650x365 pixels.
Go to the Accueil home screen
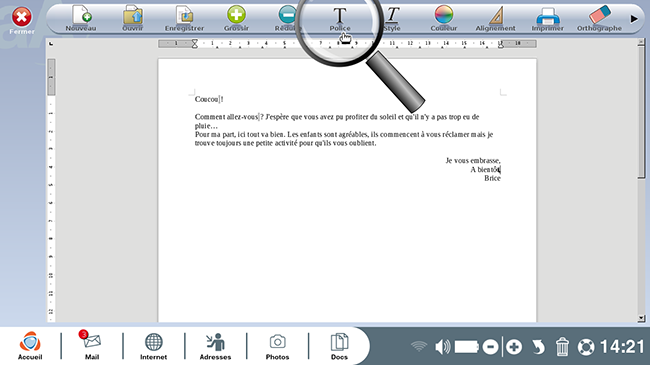pyautogui.click(x=30, y=346)
